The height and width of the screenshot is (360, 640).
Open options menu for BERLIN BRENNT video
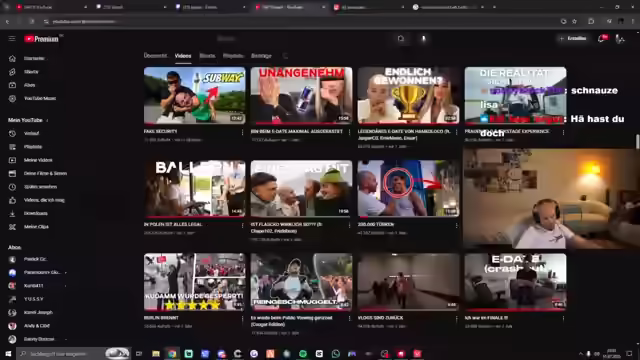(x=242, y=318)
